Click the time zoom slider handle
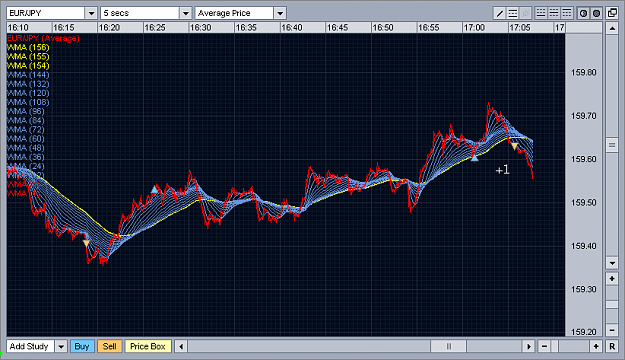 pos(554,346)
